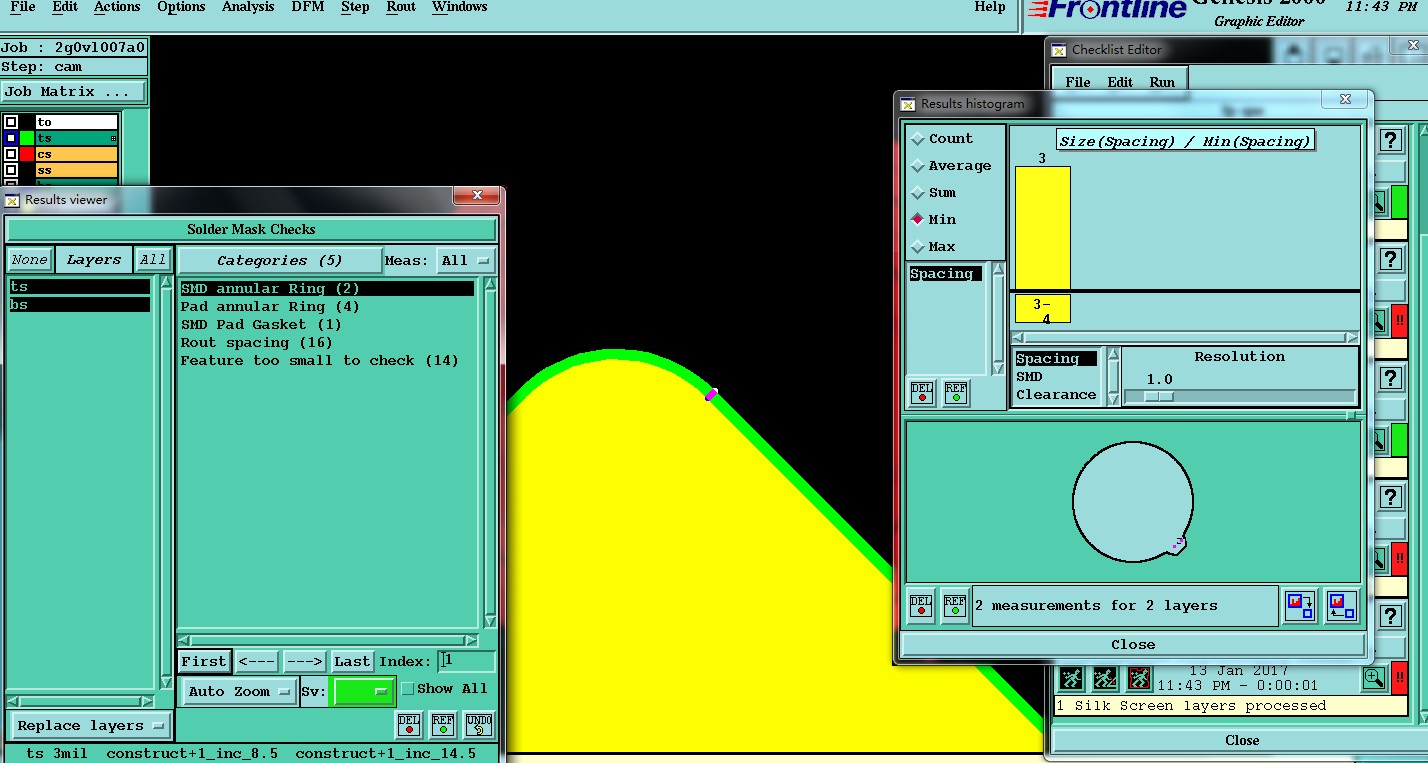This screenshot has width=1428, height=763.
Task: Select the Pad annular Ring (4) category
Action: click(x=270, y=307)
